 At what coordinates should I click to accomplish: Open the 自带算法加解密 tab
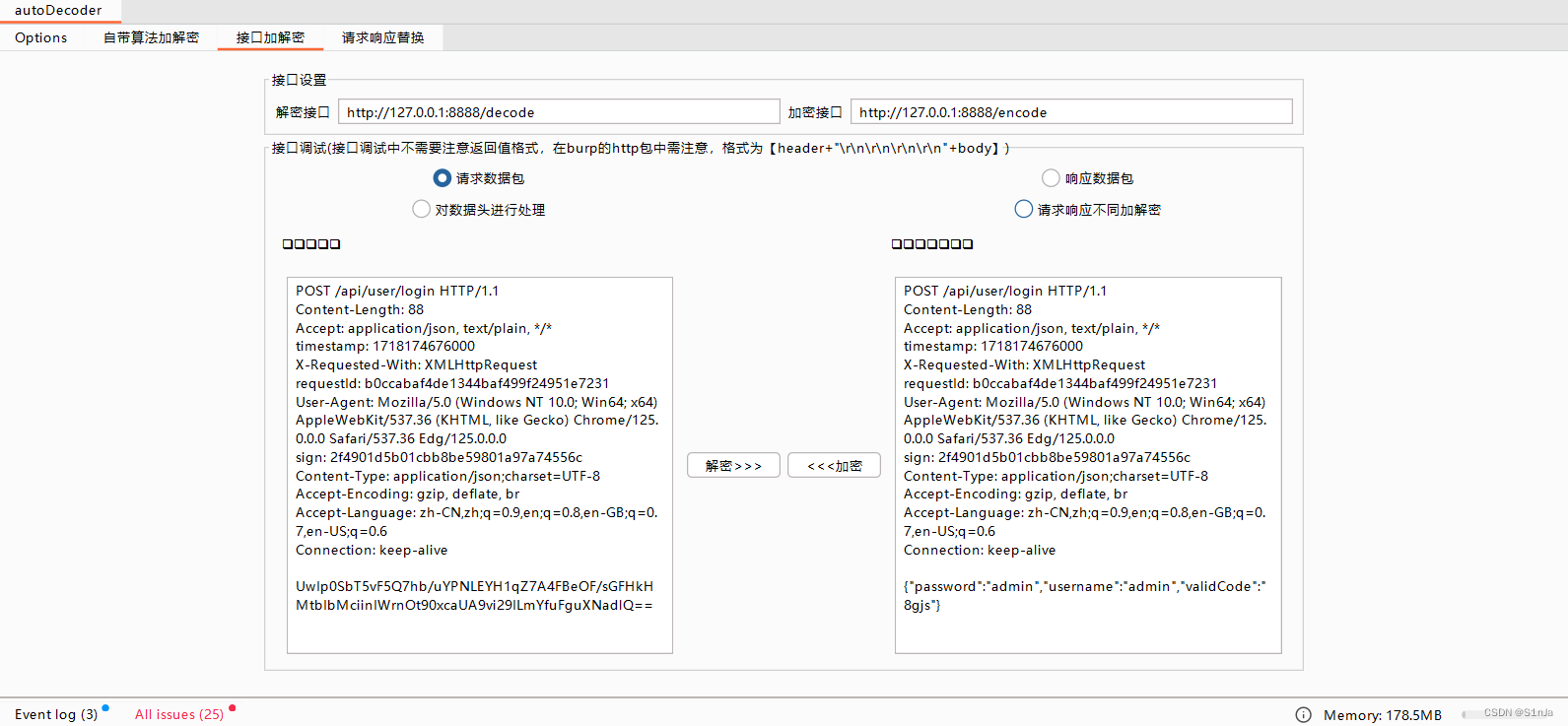tap(151, 37)
